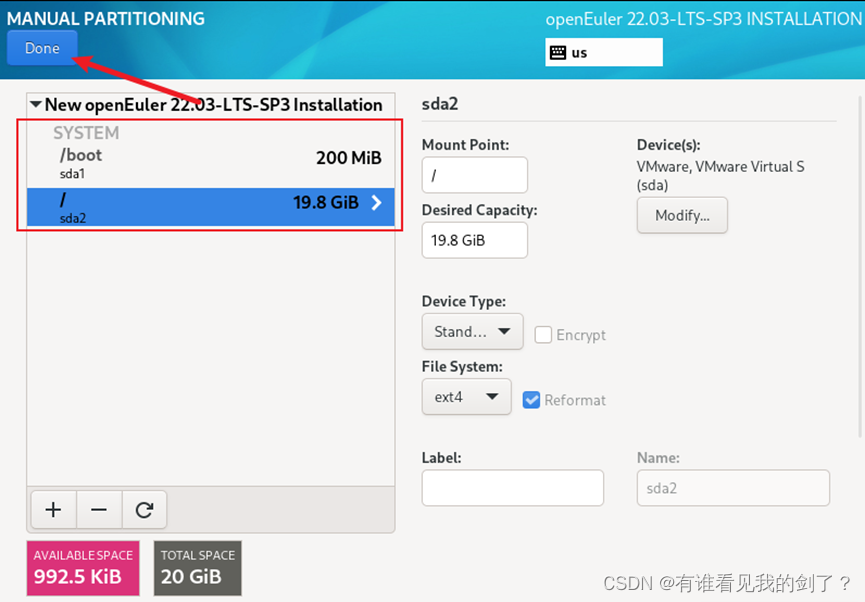865x602 pixels.
Task: Enable the Encrypt checkbox
Action: tap(542, 335)
